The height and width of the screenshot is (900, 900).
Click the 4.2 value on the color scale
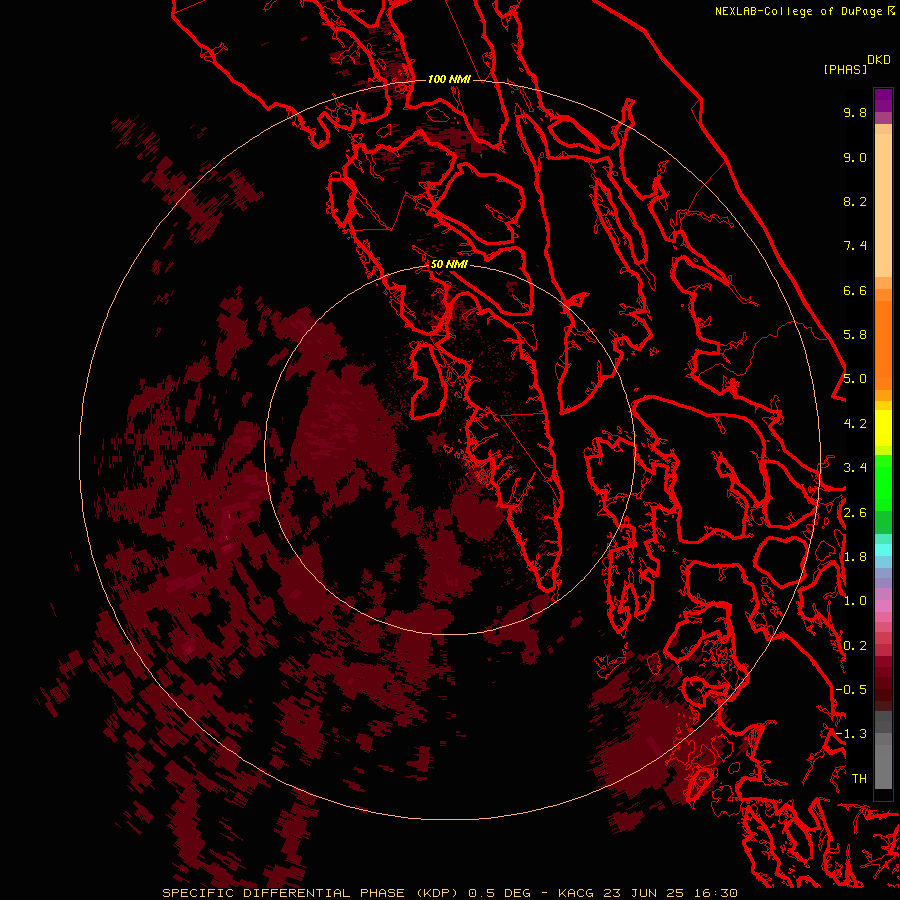coord(855,424)
